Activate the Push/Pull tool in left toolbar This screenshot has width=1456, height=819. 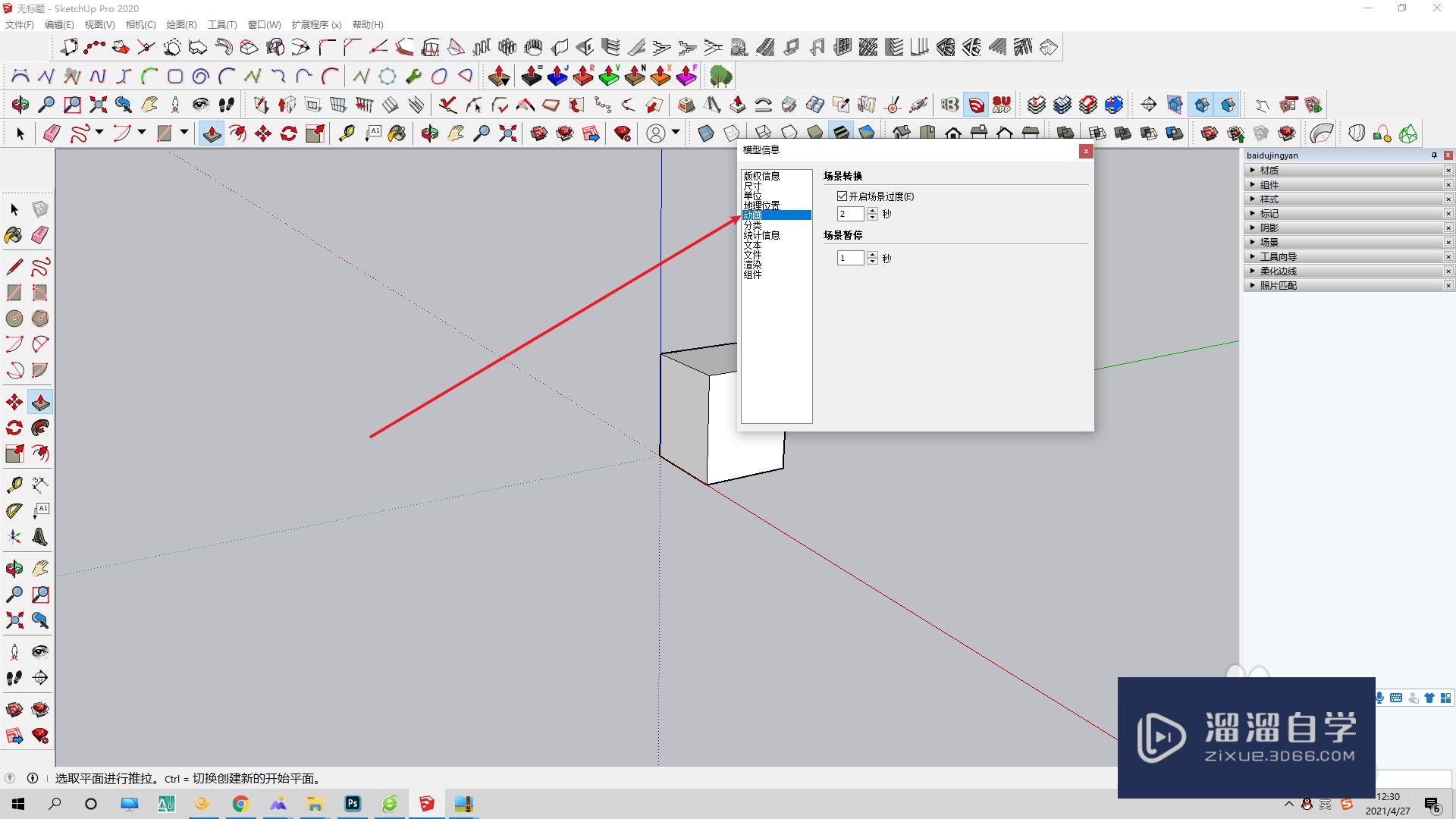point(40,402)
